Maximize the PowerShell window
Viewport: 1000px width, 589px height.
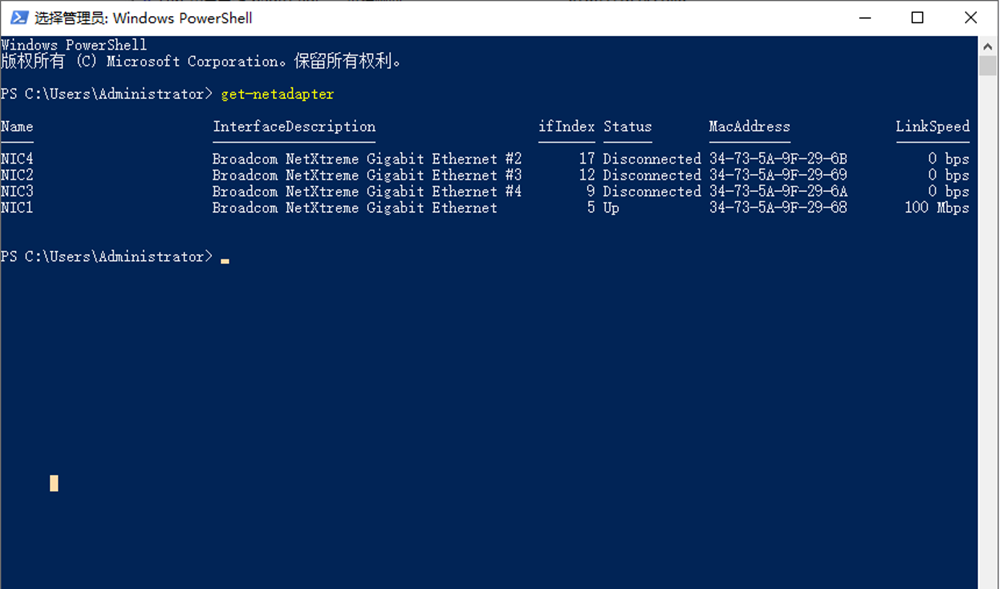point(917,17)
